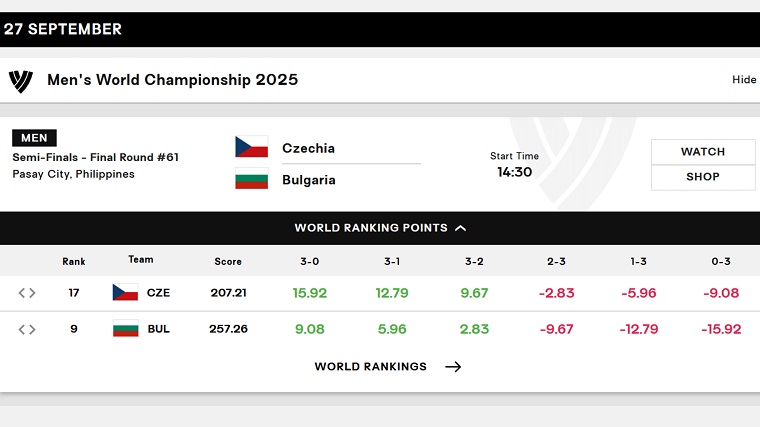Click the arrow icon beside World Rankings
The width and height of the screenshot is (760, 427).
pyautogui.click(x=453, y=367)
